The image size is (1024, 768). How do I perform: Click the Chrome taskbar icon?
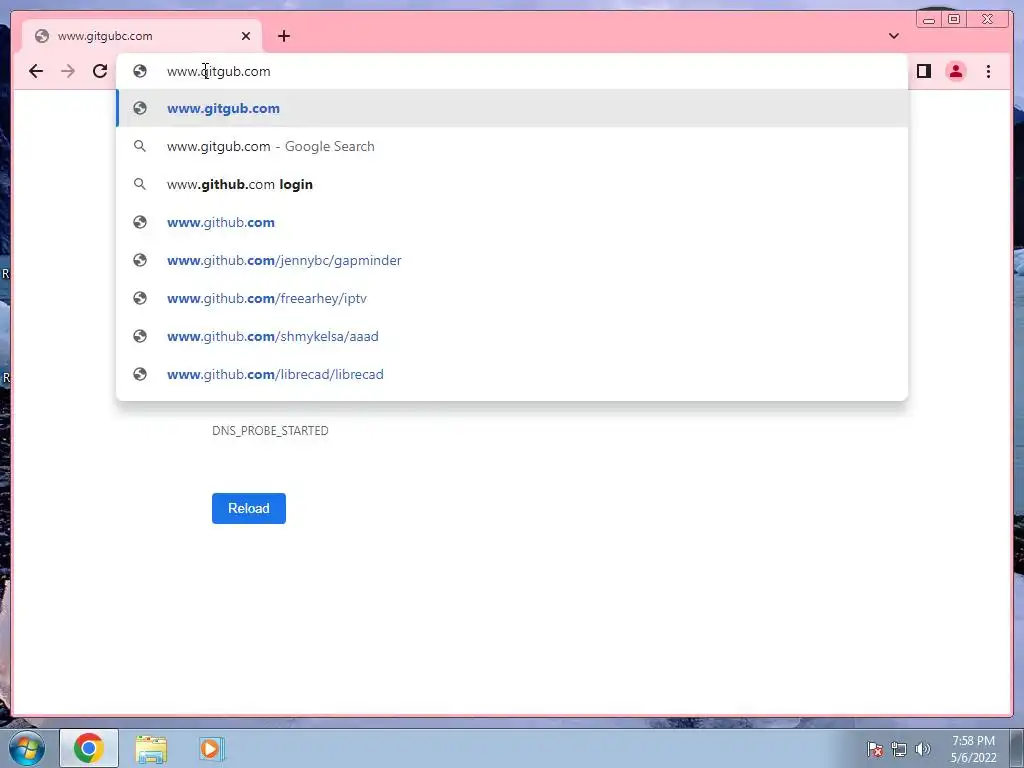[89, 748]
